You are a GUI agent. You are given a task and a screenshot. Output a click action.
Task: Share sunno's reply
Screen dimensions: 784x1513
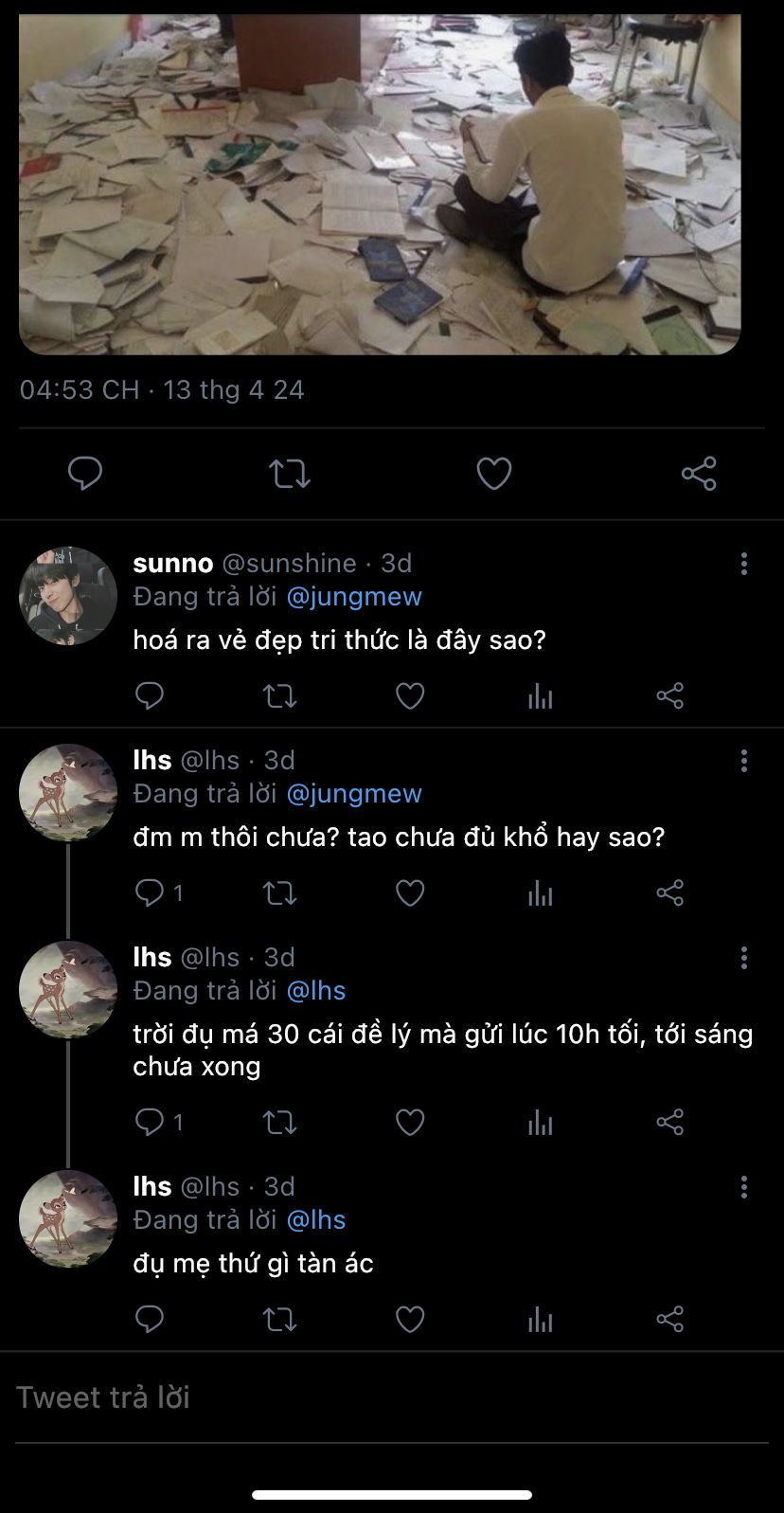(669, 696)
